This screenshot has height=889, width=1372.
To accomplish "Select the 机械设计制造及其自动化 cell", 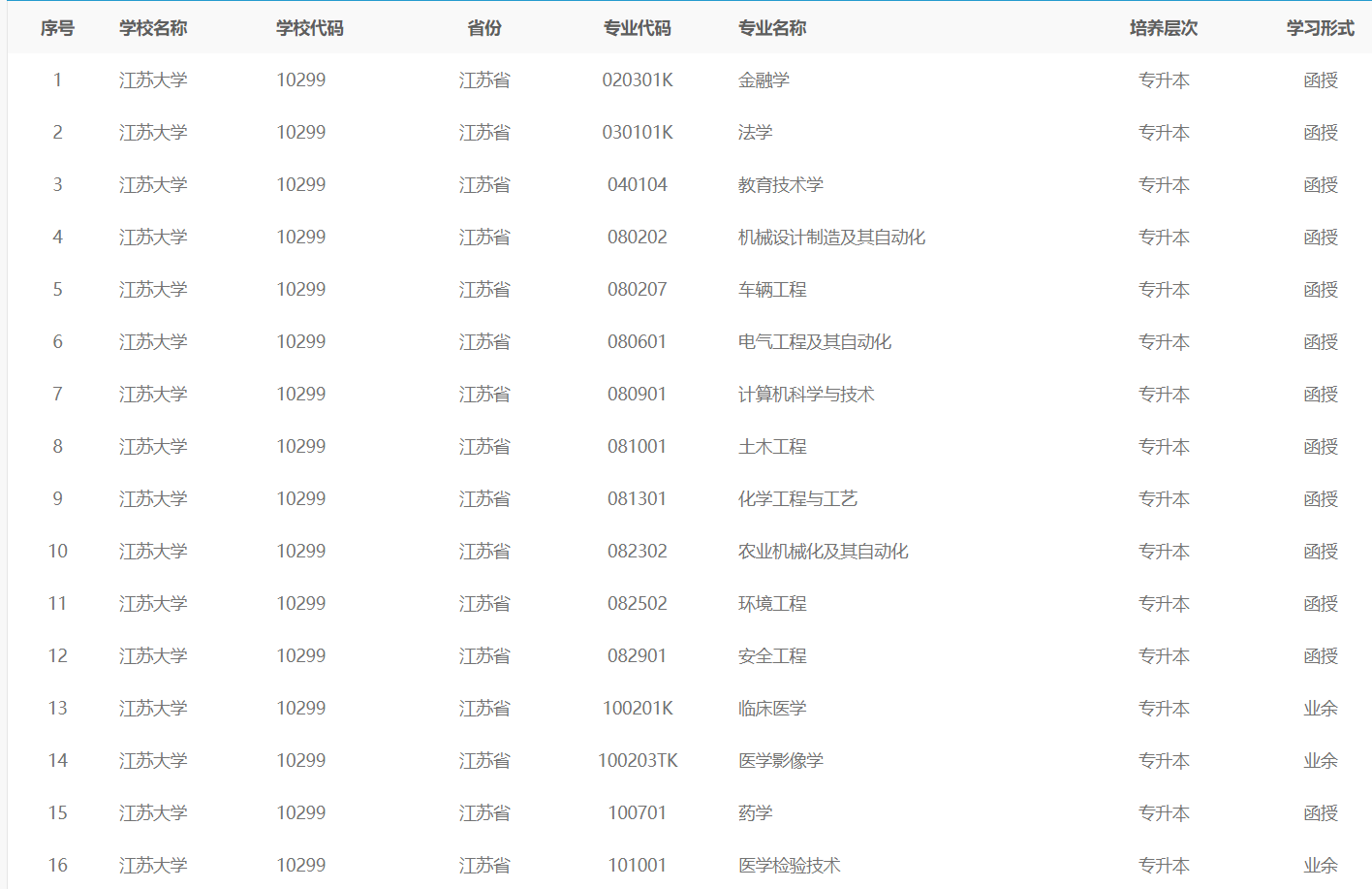I will pyautogui.click(x=831, y=238).
